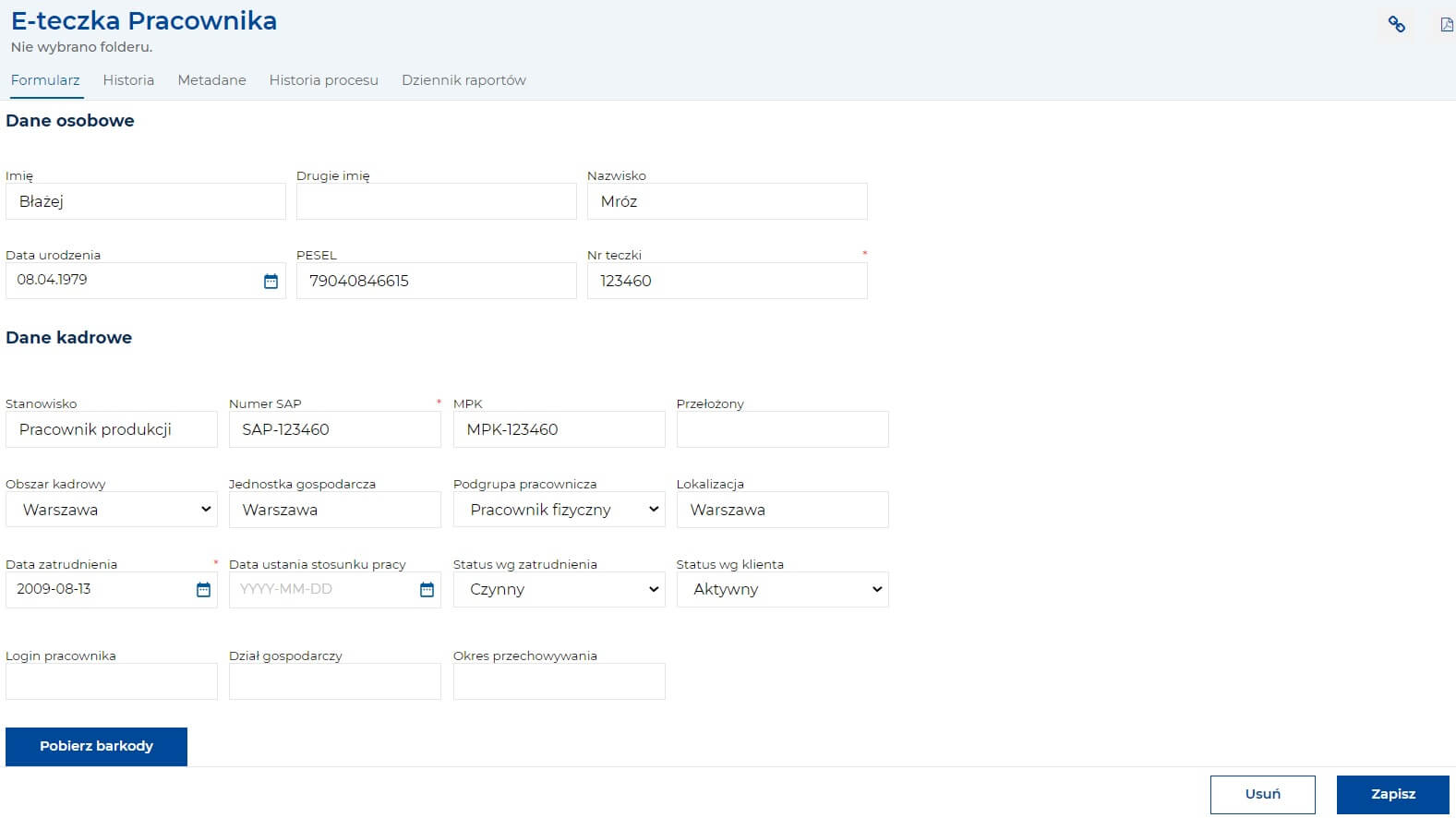The image size is (1456, 818).
Task: Save the form with Zapisz
Action: point(1392,794)
